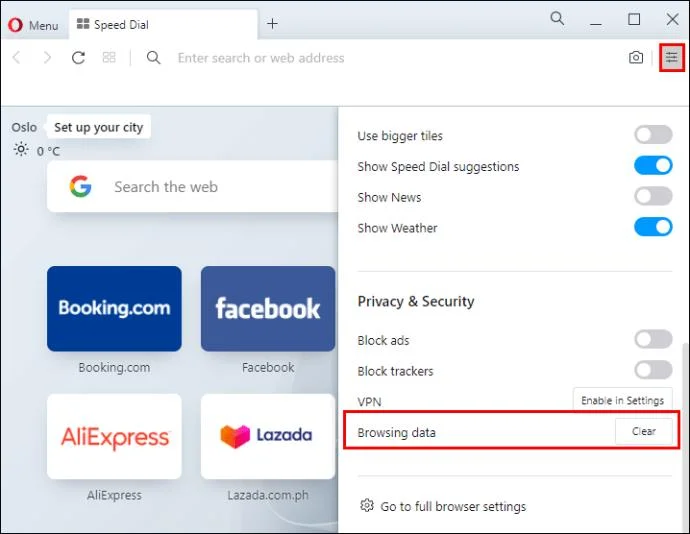Click Set up your city
The image size is (690, 534).
(x=99, y=127)
